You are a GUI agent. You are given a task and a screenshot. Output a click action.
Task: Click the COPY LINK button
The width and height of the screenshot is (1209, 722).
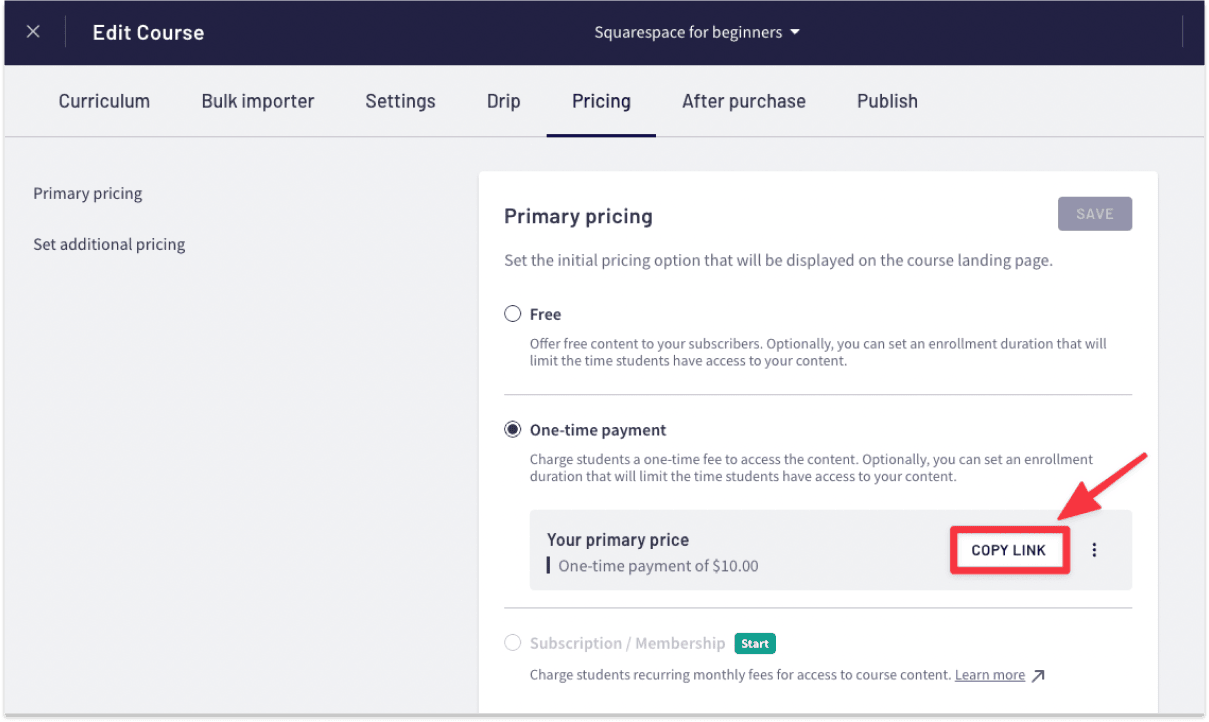[x=1009, y=549]
